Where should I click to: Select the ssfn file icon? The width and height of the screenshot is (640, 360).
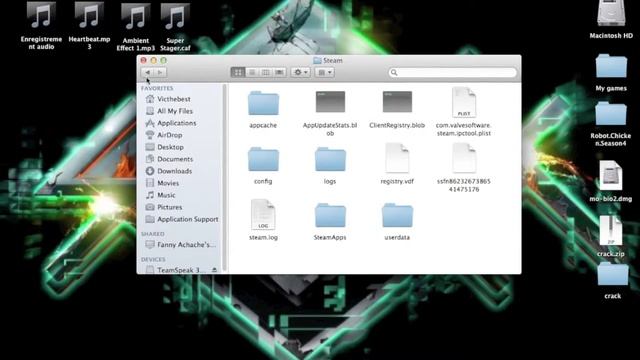click(464, 158)
